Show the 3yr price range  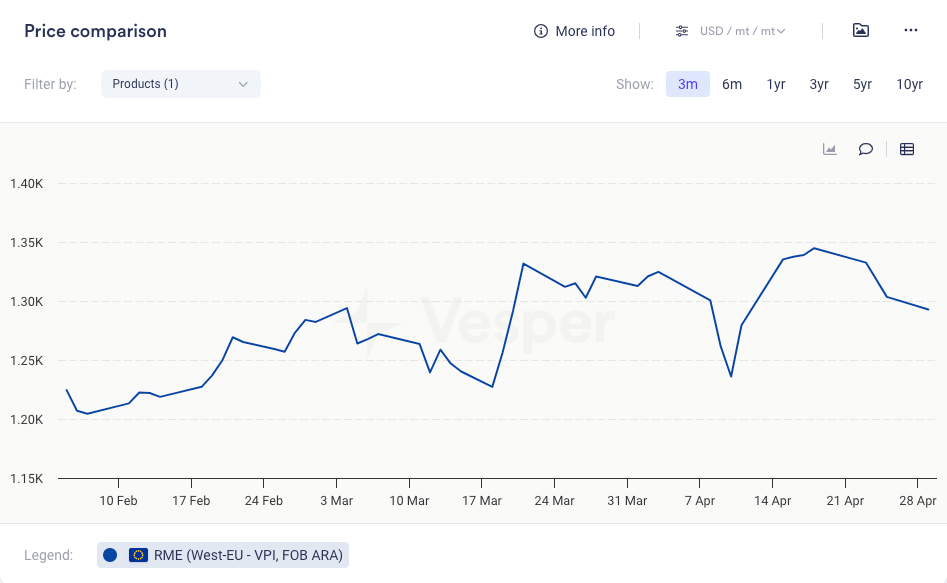[x=819, y=84]
